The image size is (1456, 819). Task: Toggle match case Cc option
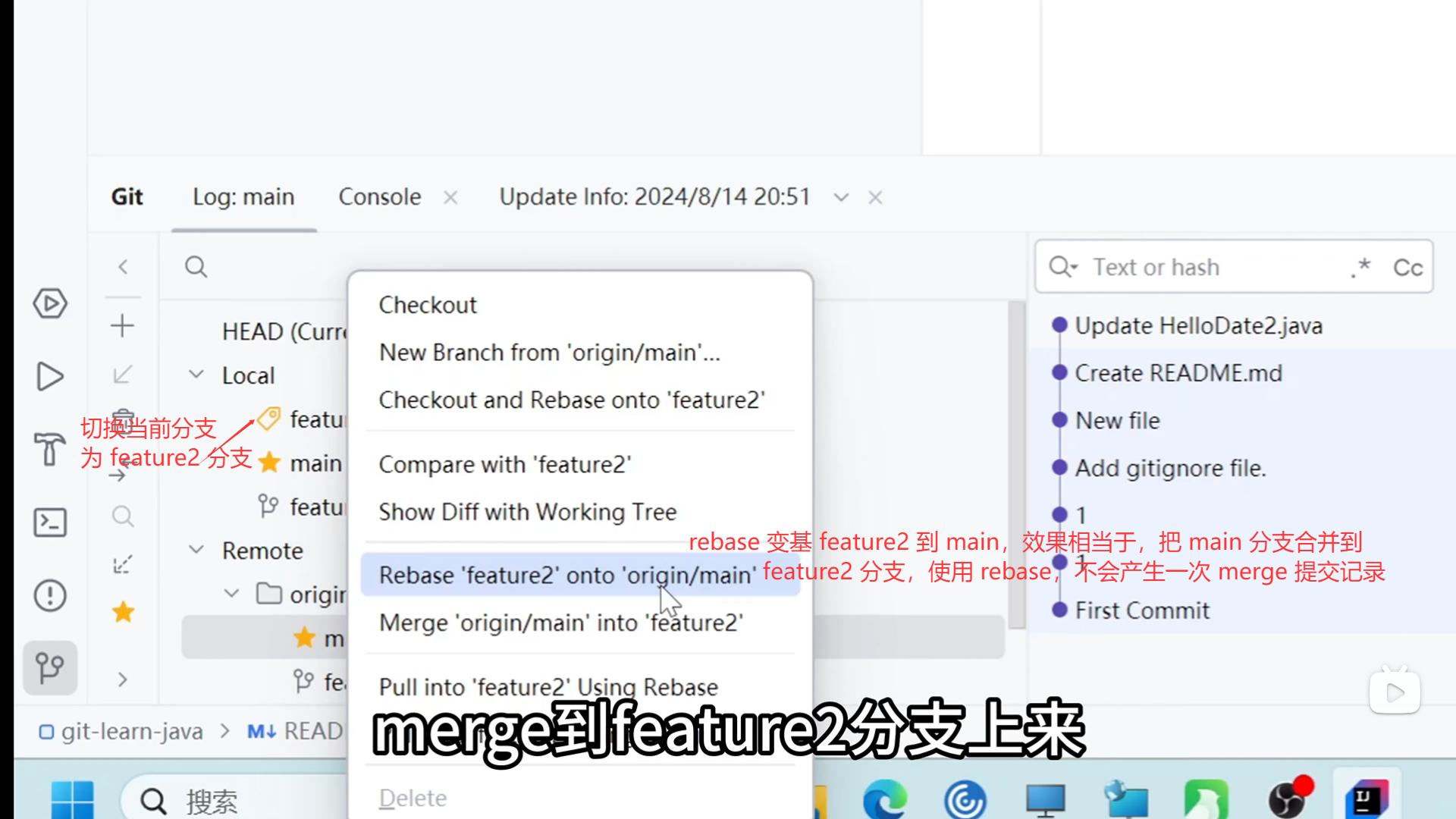click(1407, 268)
